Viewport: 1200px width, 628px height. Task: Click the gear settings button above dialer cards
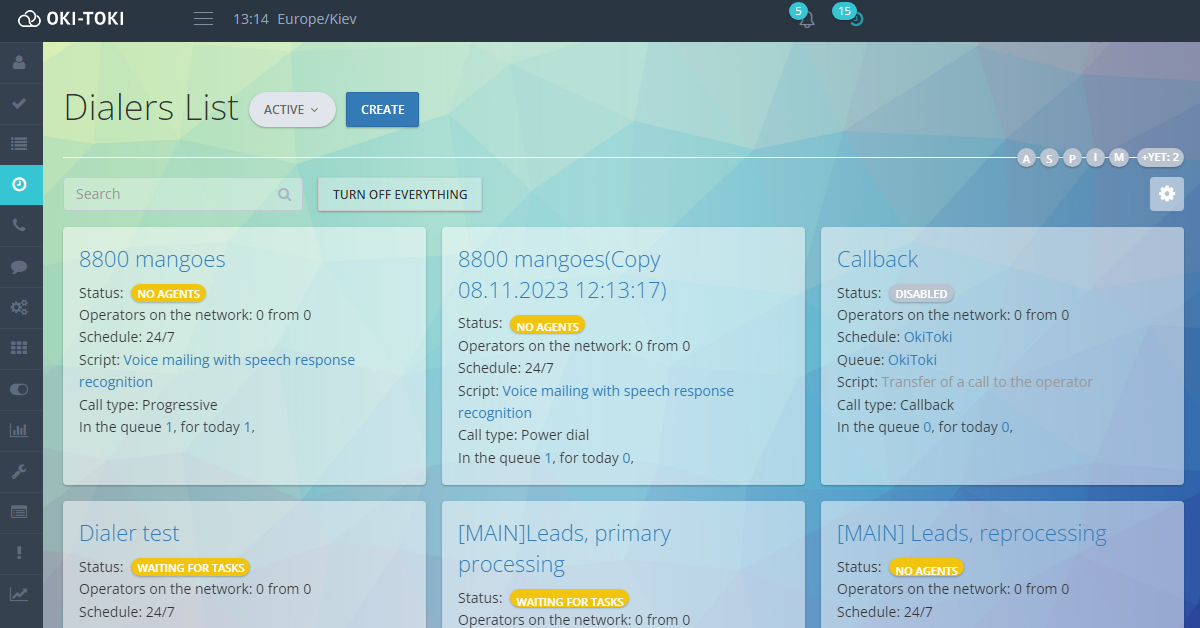point(1166,194)
